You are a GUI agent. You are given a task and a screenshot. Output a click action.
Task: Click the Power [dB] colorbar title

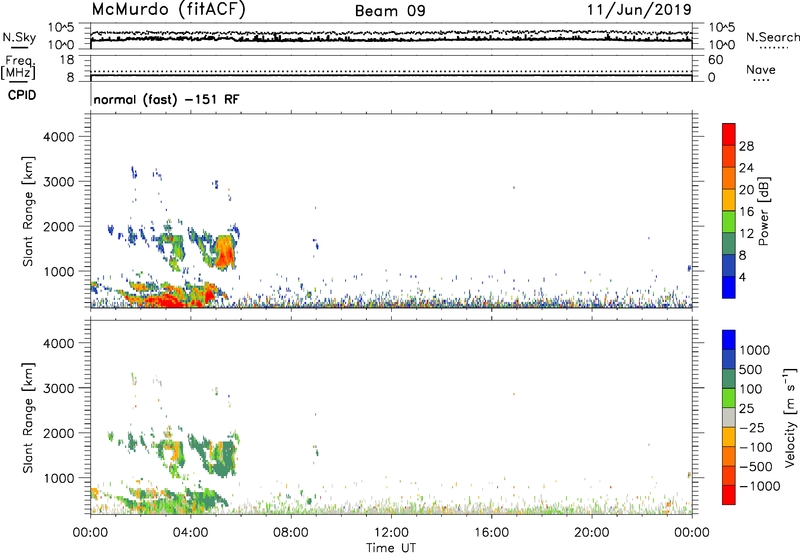(763, 211)
